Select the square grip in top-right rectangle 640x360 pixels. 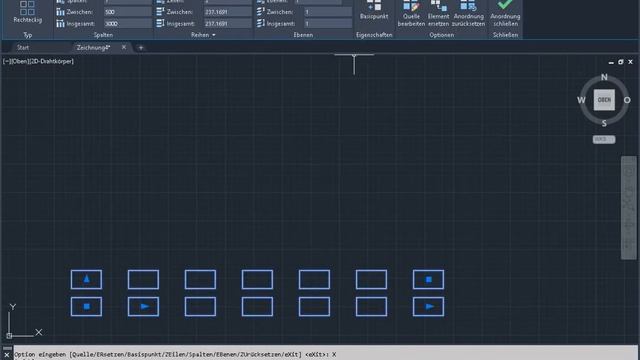(x=429, y=280)
